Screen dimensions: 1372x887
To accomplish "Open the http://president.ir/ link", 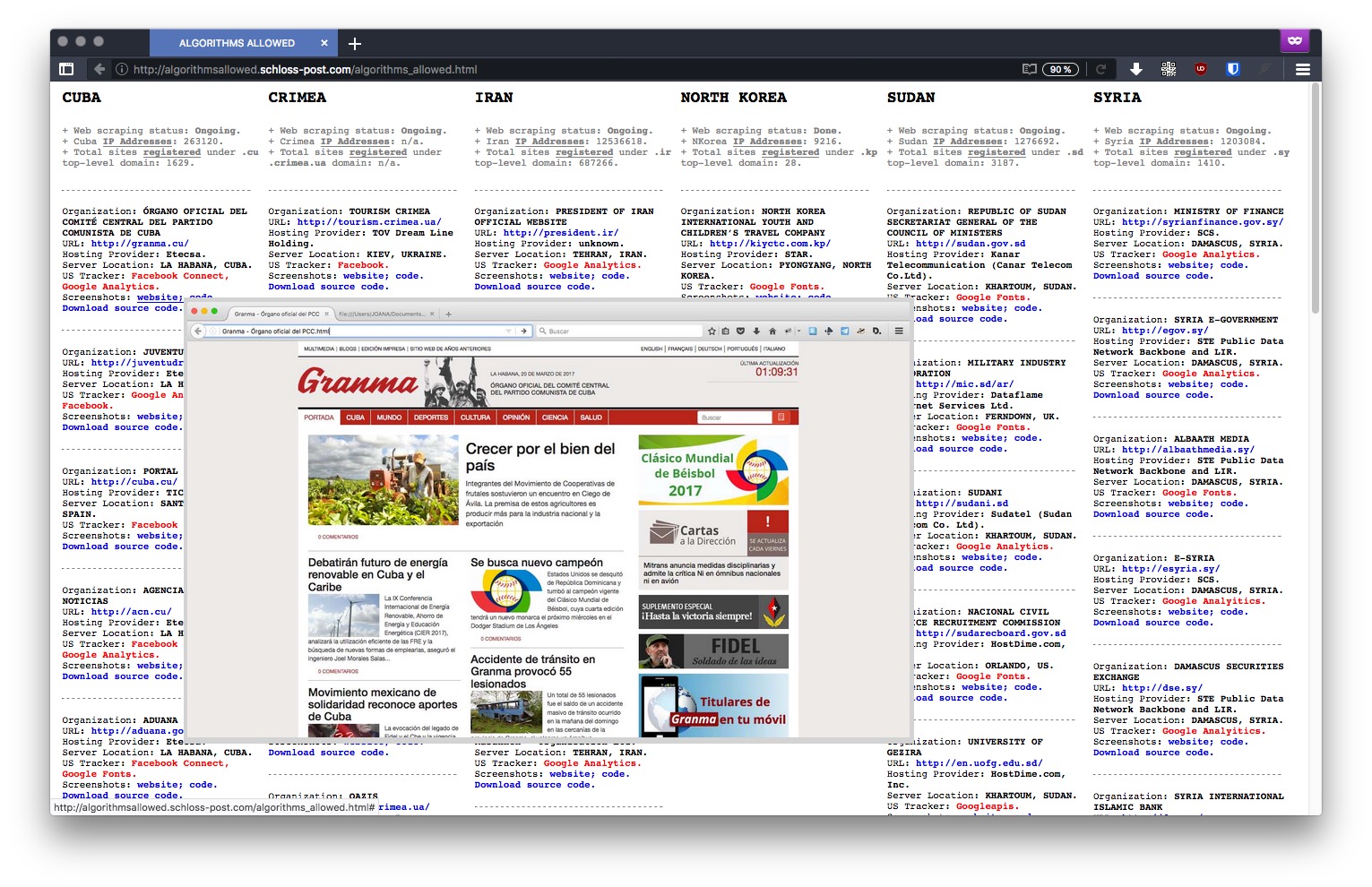I will [x=561, y=233].
